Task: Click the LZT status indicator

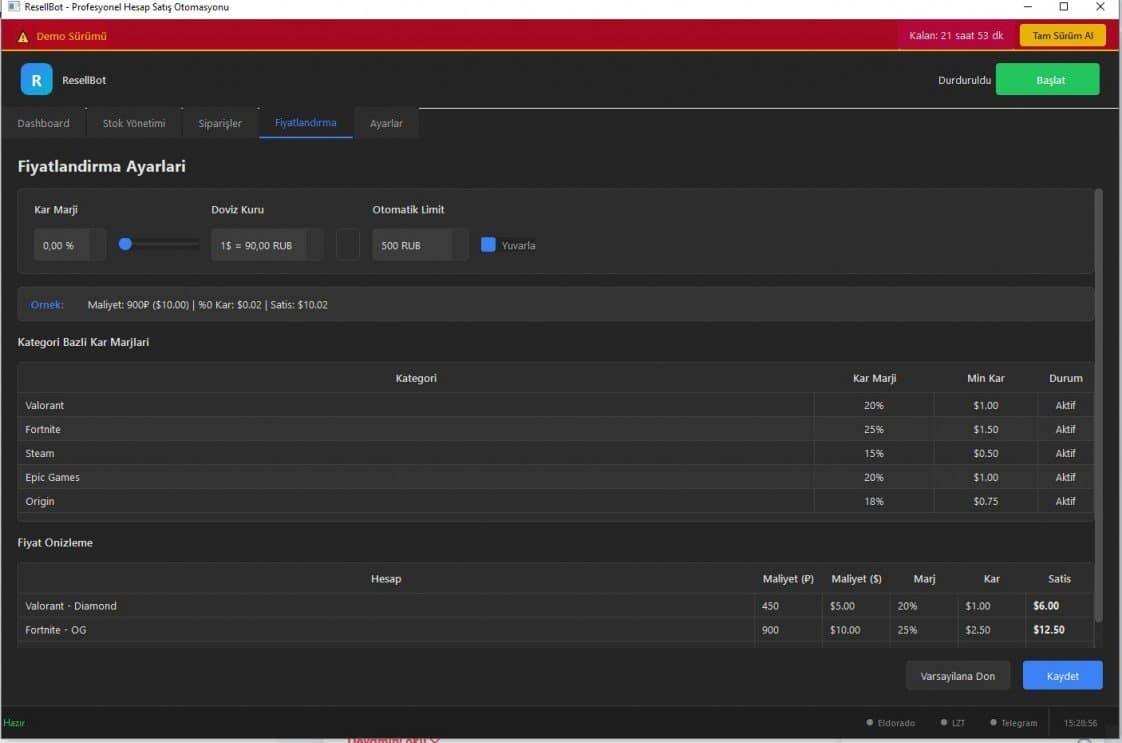Action: coord(952,723)
